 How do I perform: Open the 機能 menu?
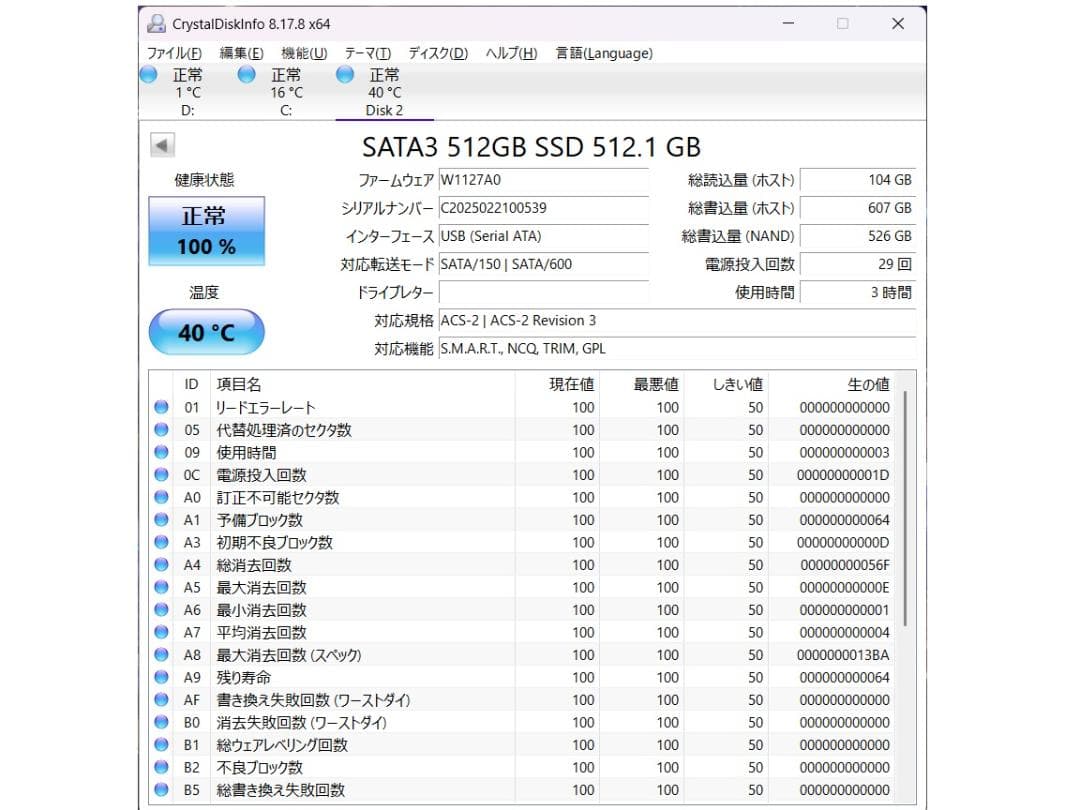302,53
